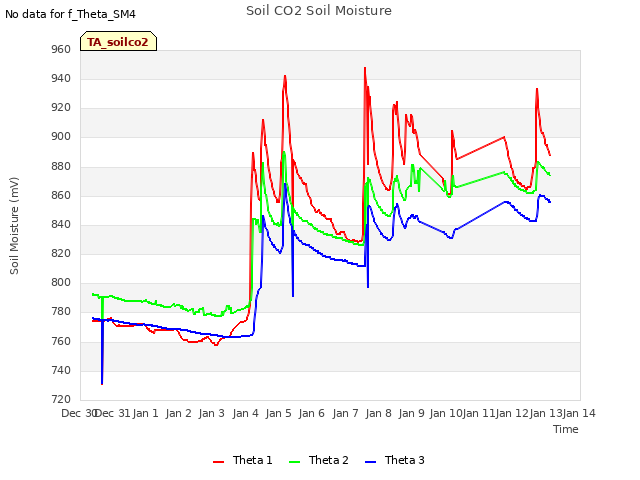Click the Jan 5 x-axis date label
640x480 pixels.
[x=278, y=413]
